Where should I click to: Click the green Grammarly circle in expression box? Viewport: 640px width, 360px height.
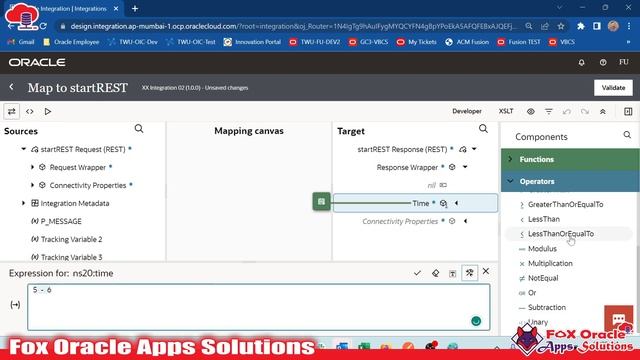[x=476, y=321]
